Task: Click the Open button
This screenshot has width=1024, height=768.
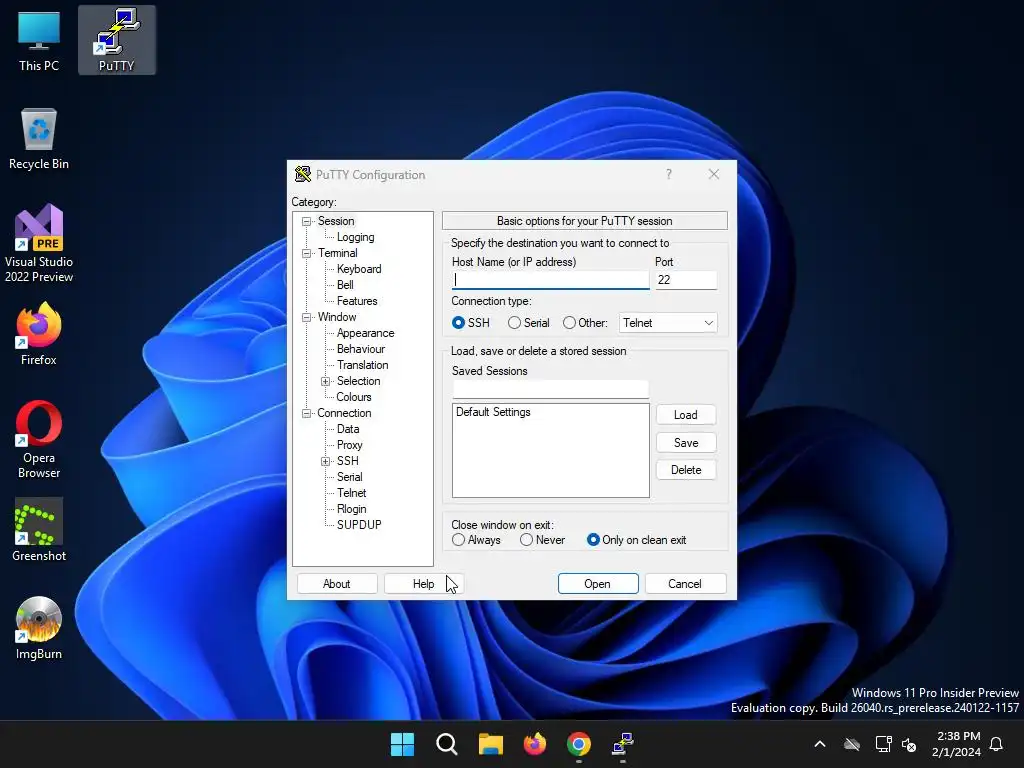Action: point(598,584)
